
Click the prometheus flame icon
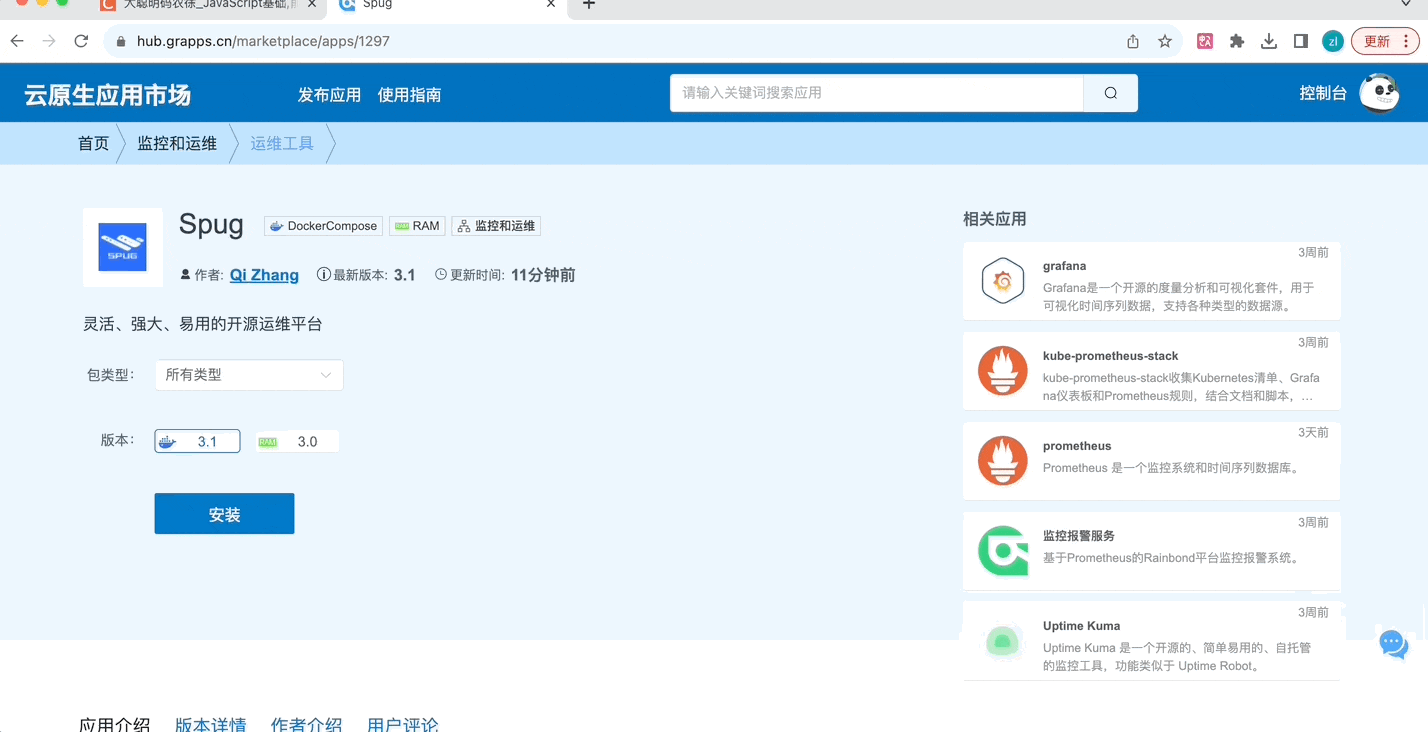[1003, 461]
